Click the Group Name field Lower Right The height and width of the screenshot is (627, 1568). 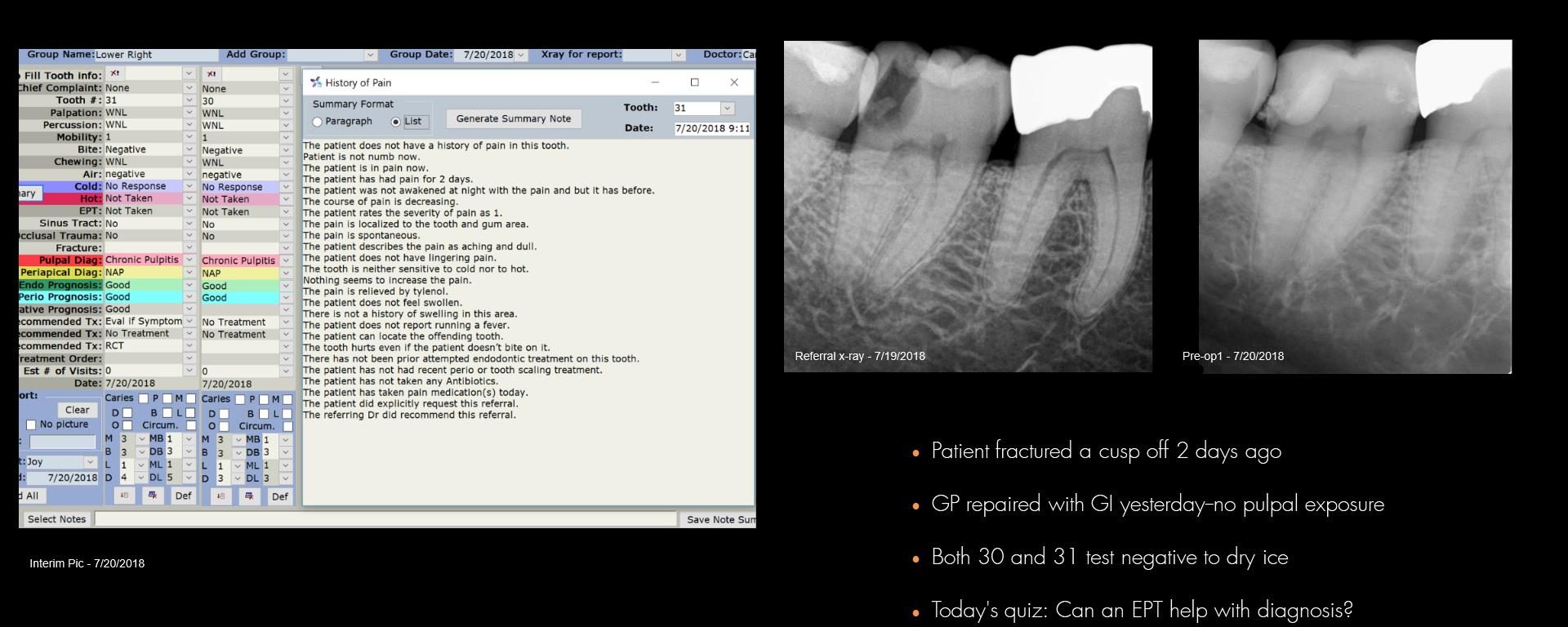click(x=155, y=55)
